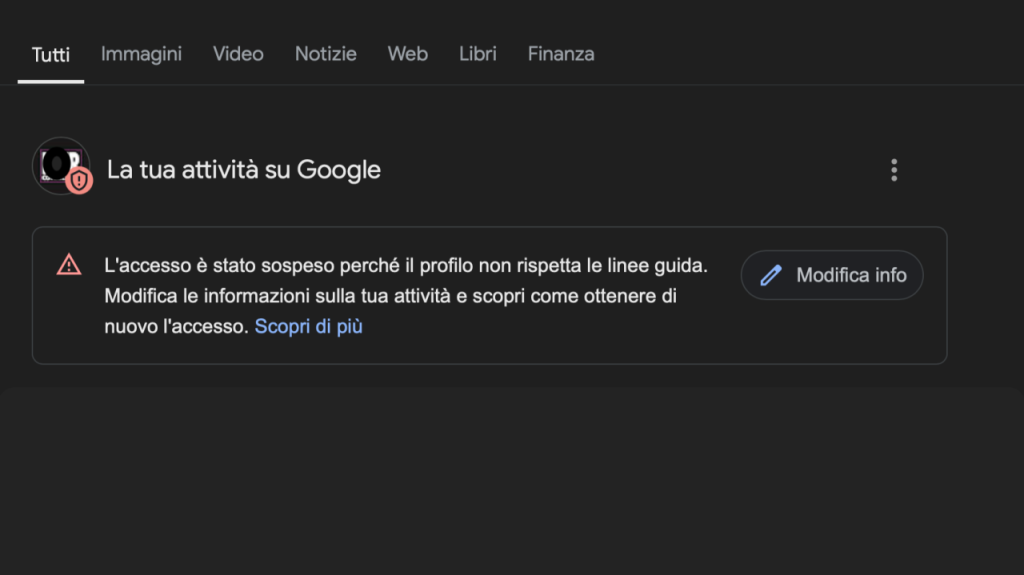Switch to the Web results tab

[x=408, y=54]
